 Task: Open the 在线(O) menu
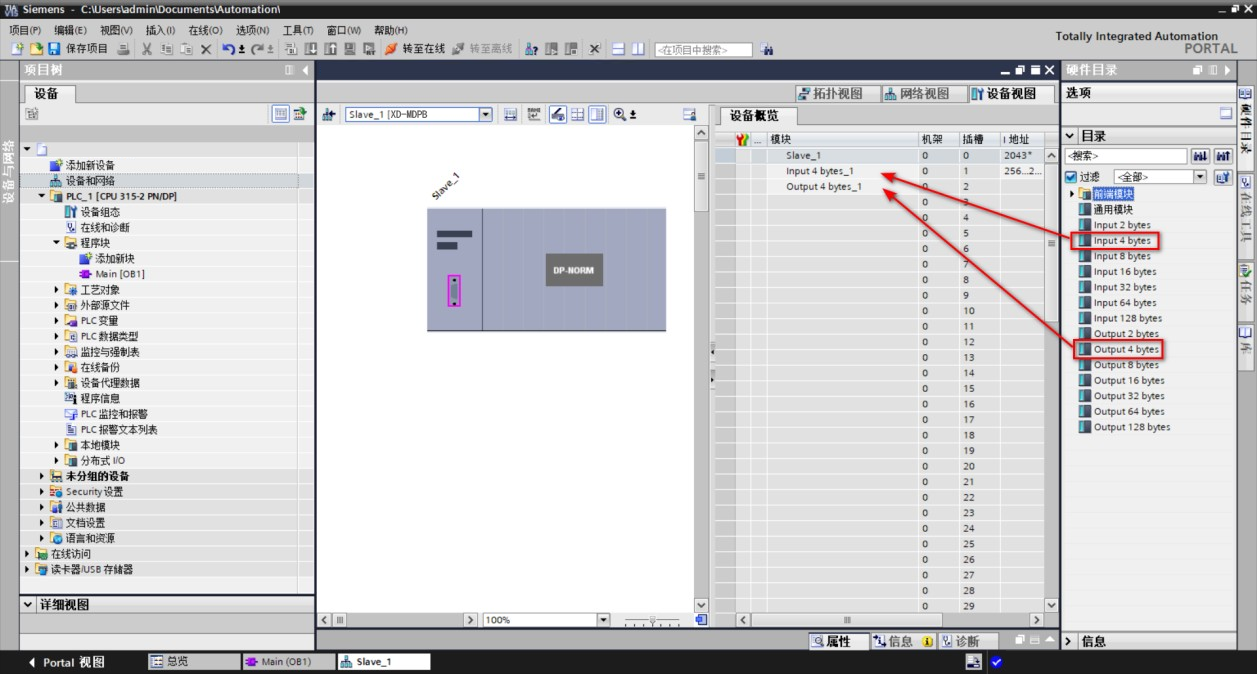pos(205,30)
